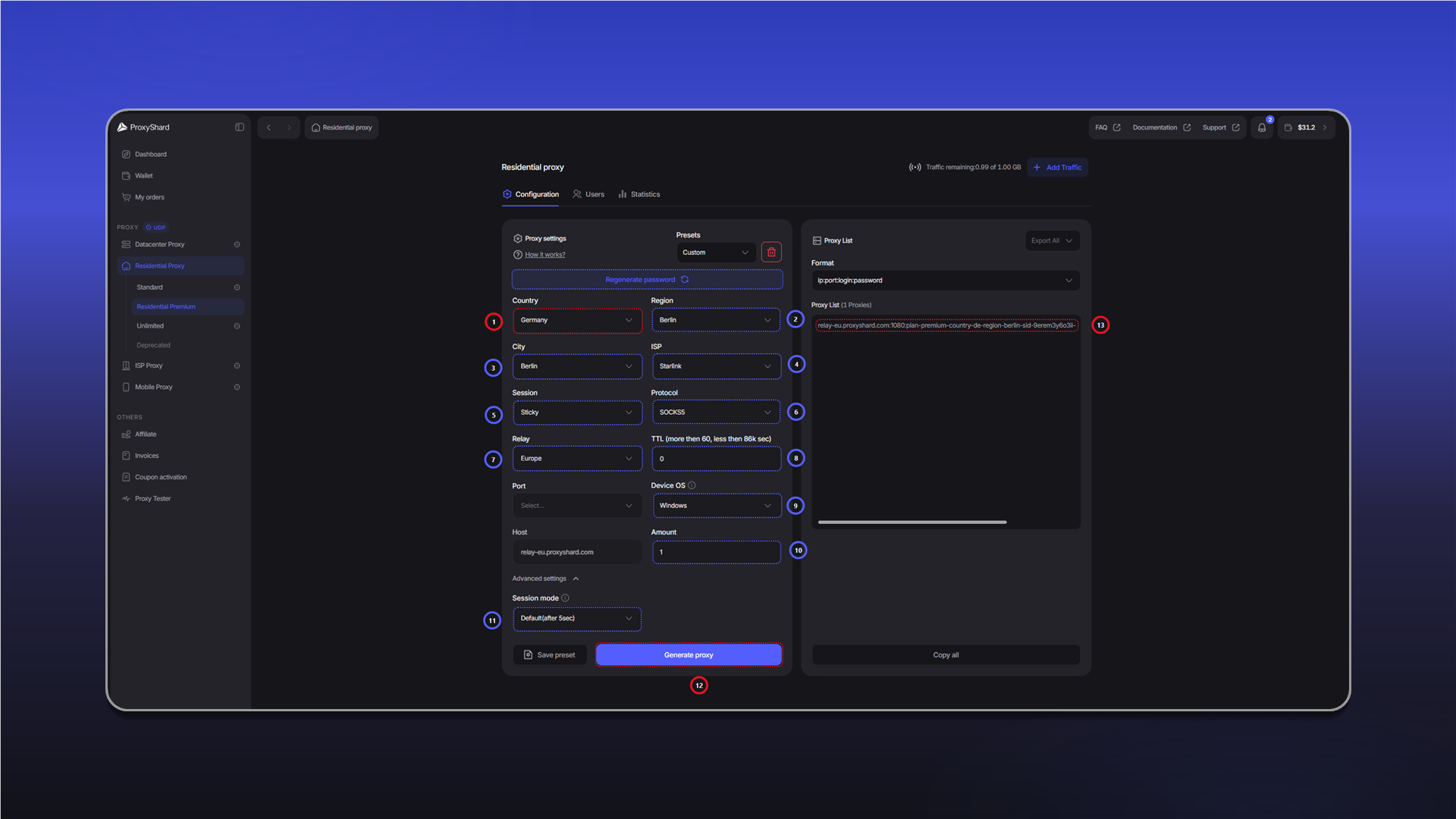Screen dimensions: 1456x819
Task: Switch to the Users tab
Action: coord(588,195)
